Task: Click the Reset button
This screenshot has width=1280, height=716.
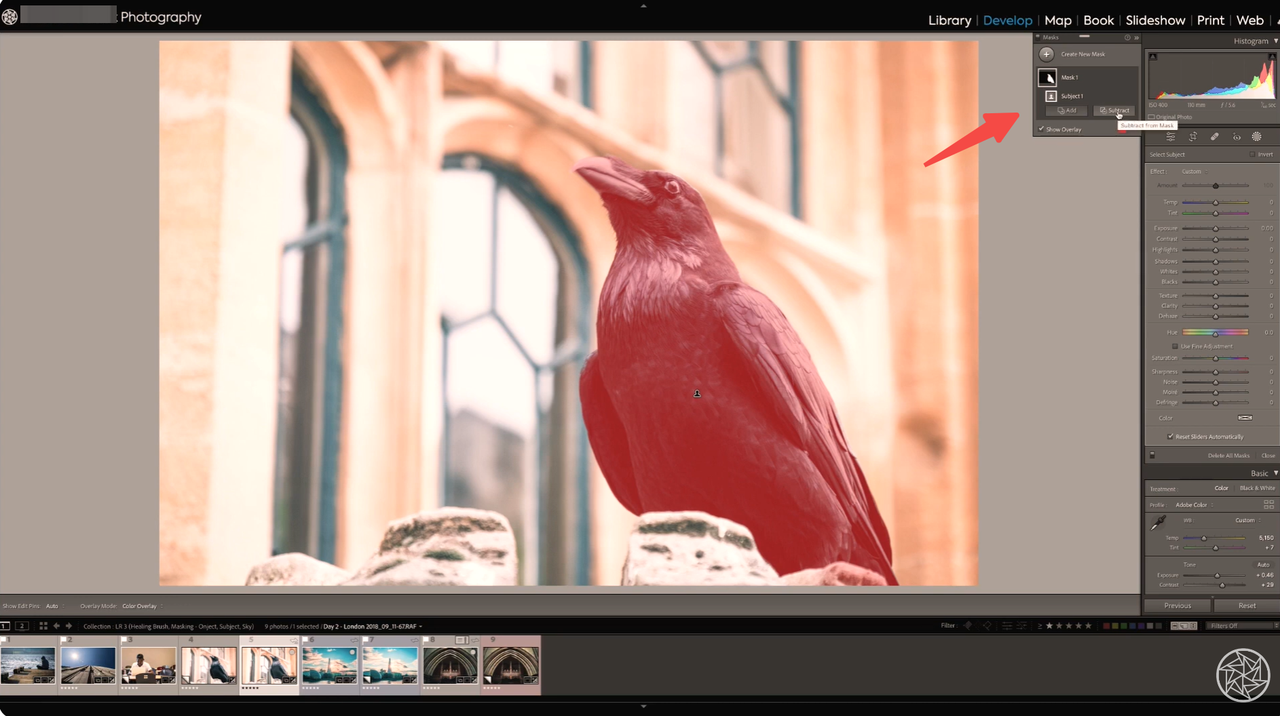Action: click(1247, 605)
